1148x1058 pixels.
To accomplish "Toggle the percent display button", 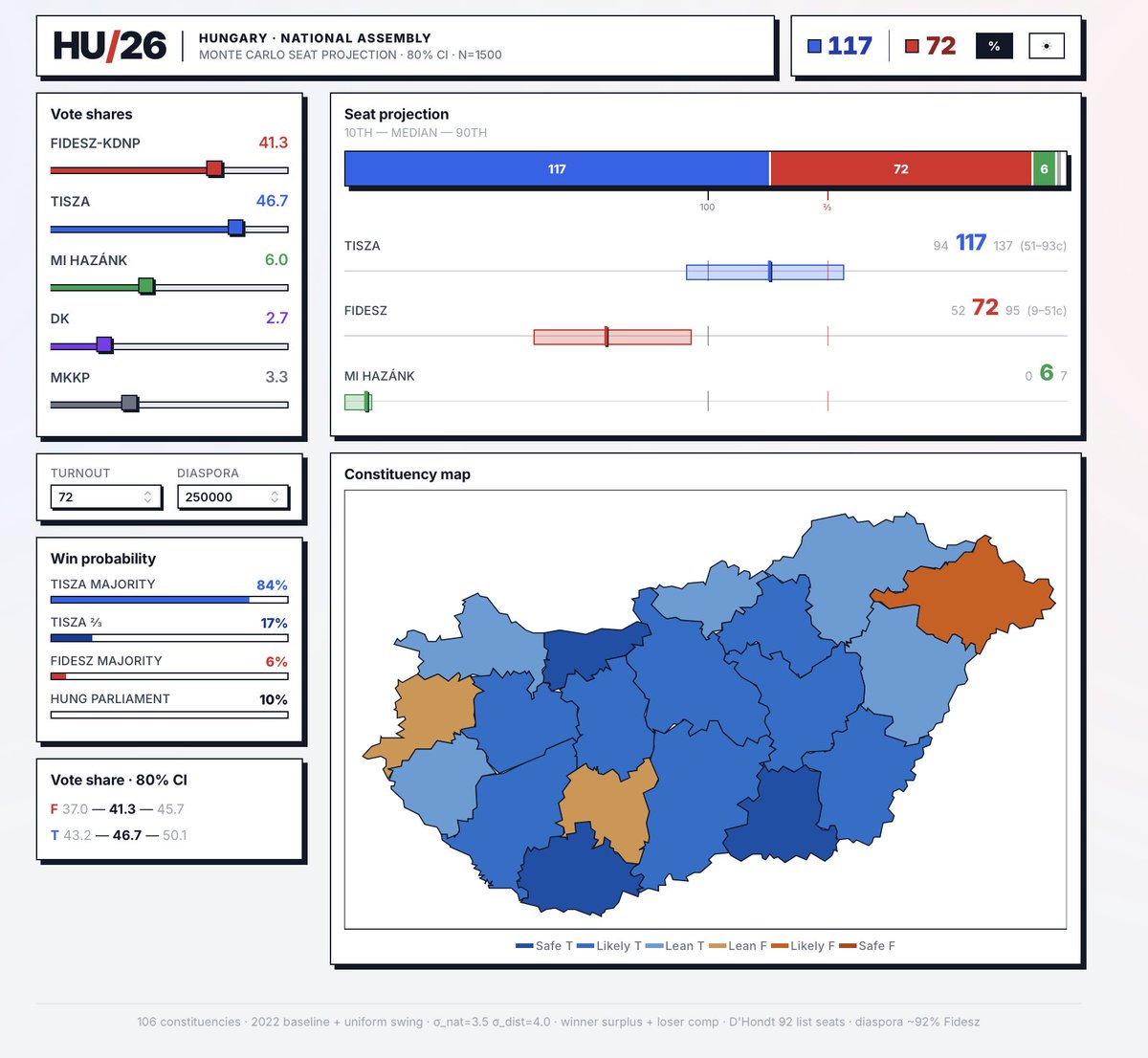I will pos(994,46).
